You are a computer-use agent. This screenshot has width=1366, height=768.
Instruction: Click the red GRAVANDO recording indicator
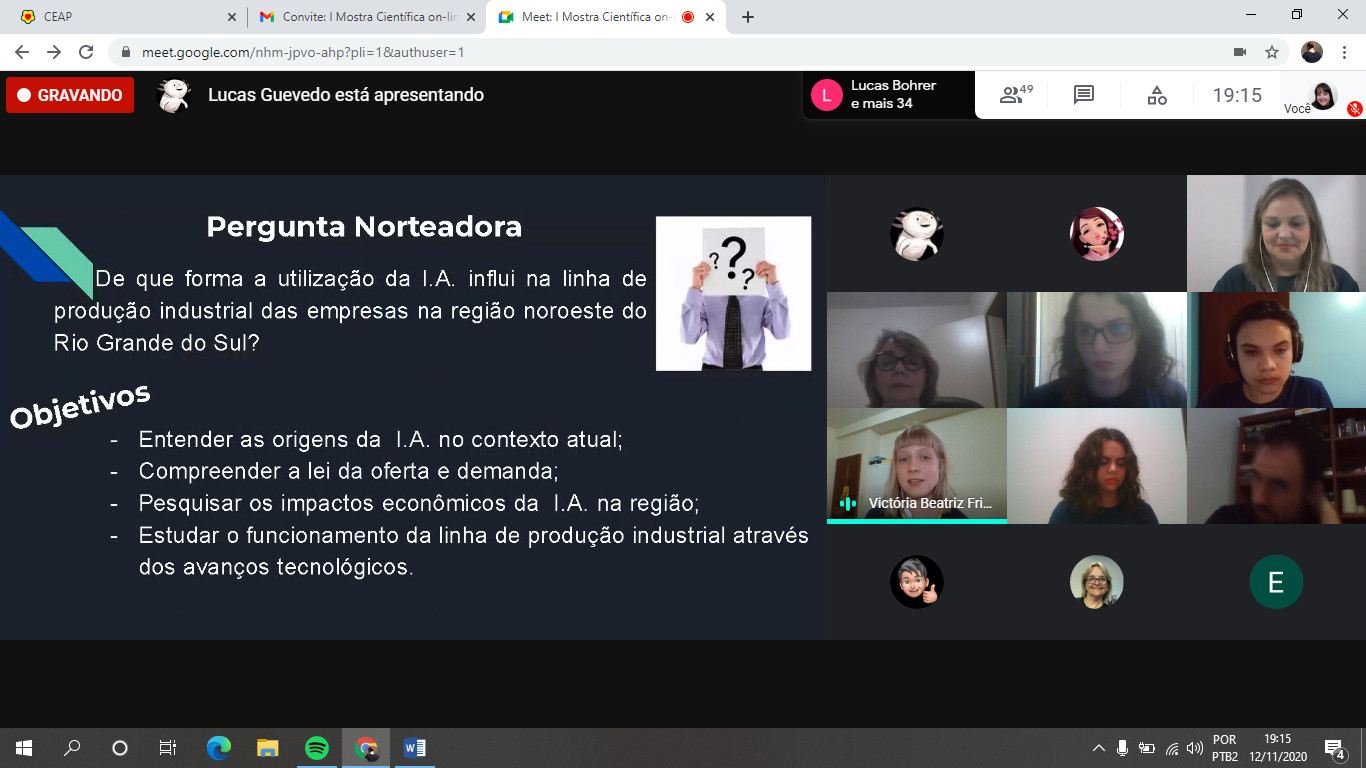70,95
